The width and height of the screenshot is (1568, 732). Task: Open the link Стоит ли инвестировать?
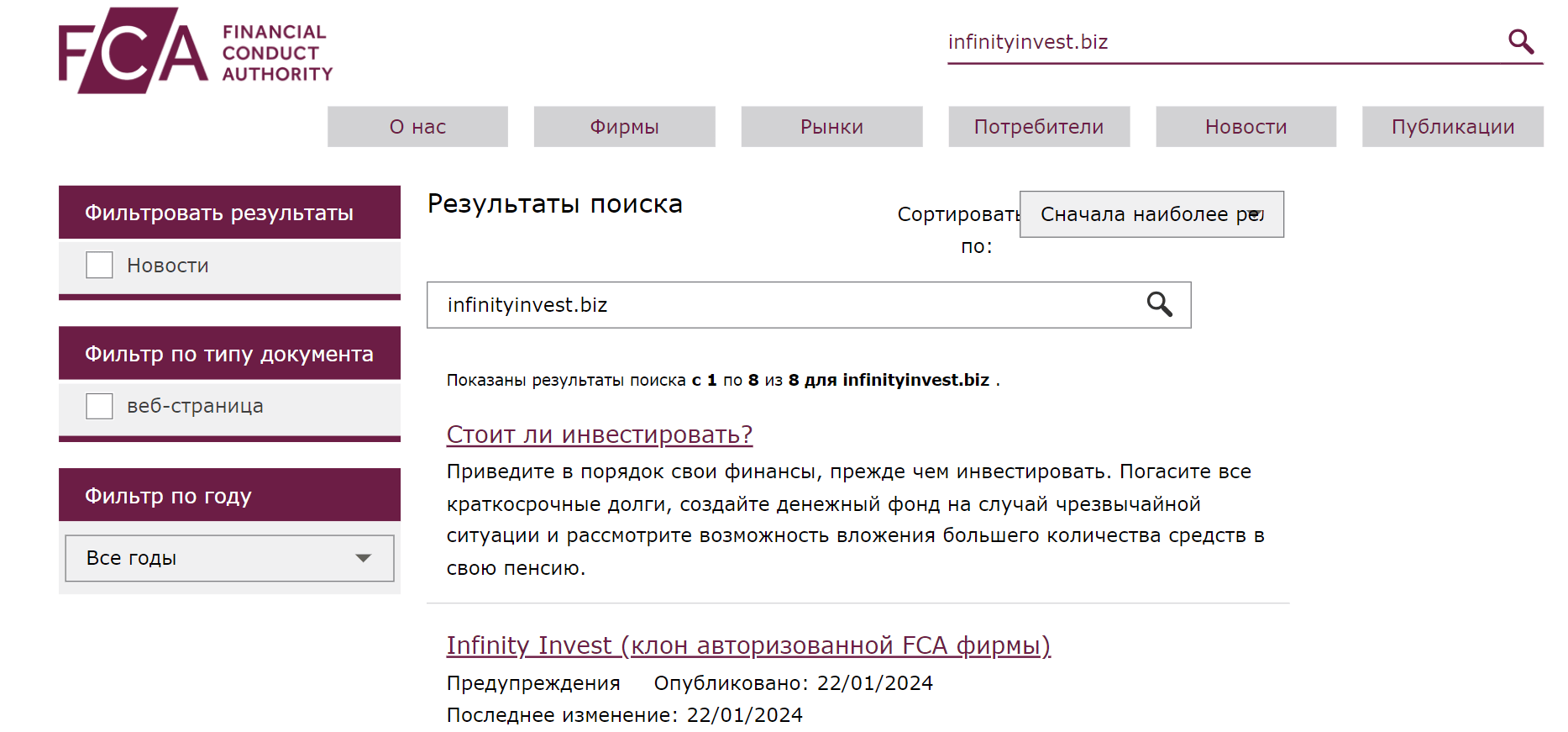600,434
